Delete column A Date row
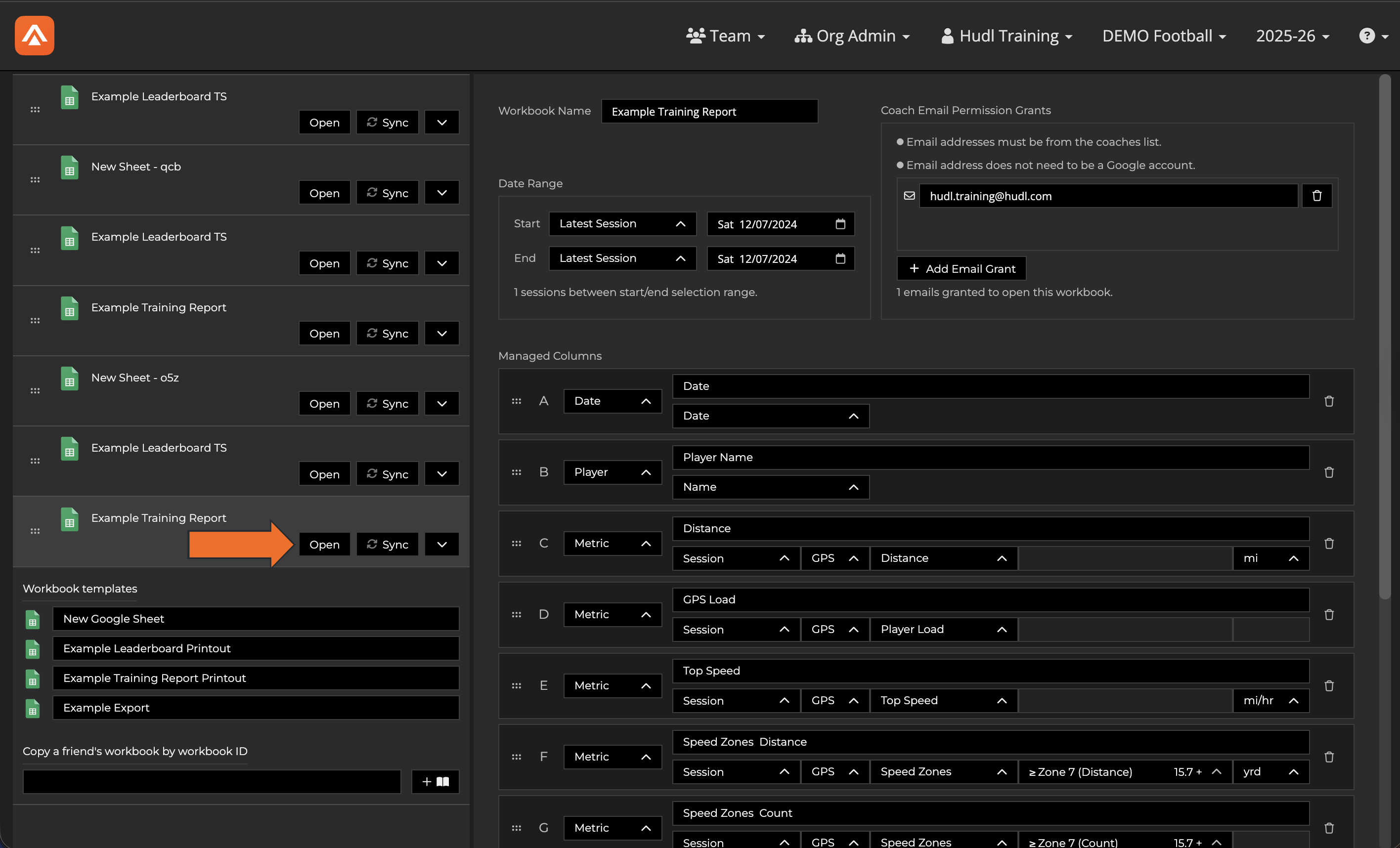Viewport: 1400px width, 848px height. point(1328,401)
